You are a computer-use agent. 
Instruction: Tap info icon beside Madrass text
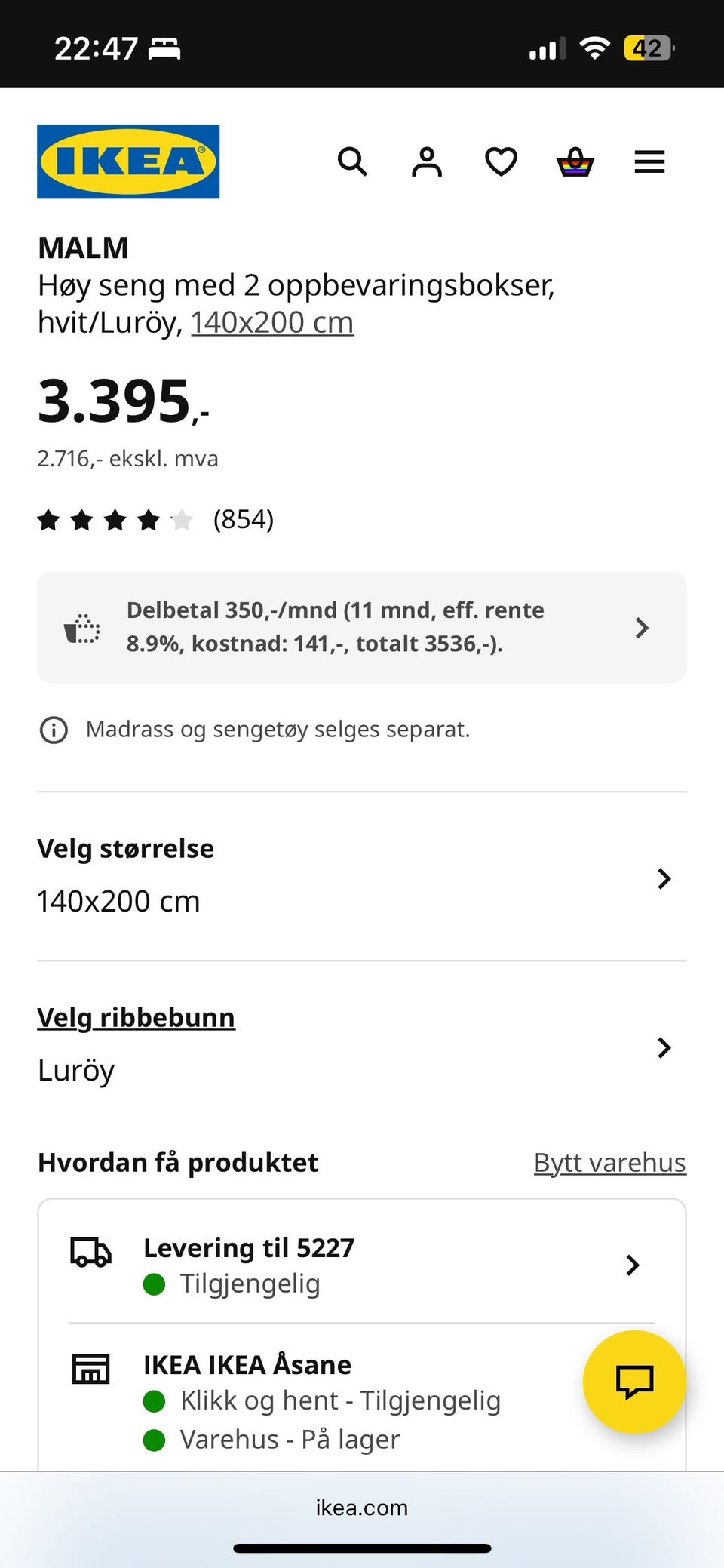click(54, 730)
